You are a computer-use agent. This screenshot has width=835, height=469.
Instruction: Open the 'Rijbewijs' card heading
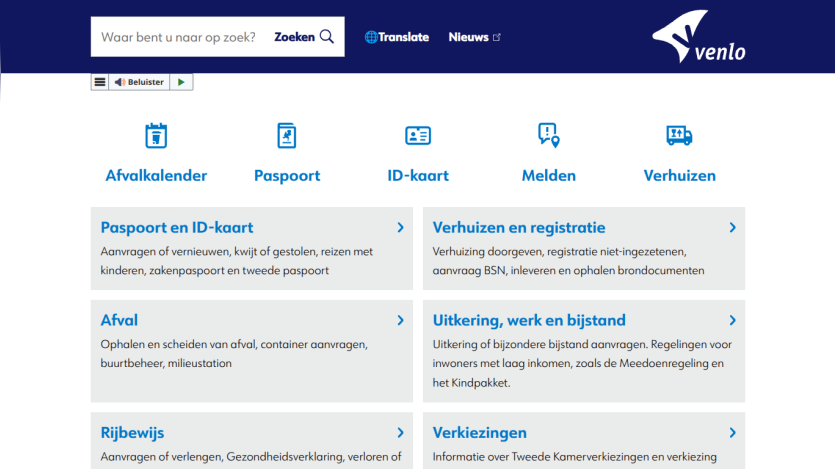[132, 432]
